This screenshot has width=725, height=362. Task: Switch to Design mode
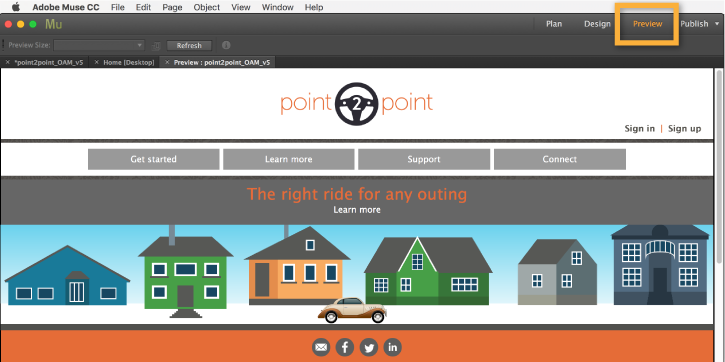point(597,24)
